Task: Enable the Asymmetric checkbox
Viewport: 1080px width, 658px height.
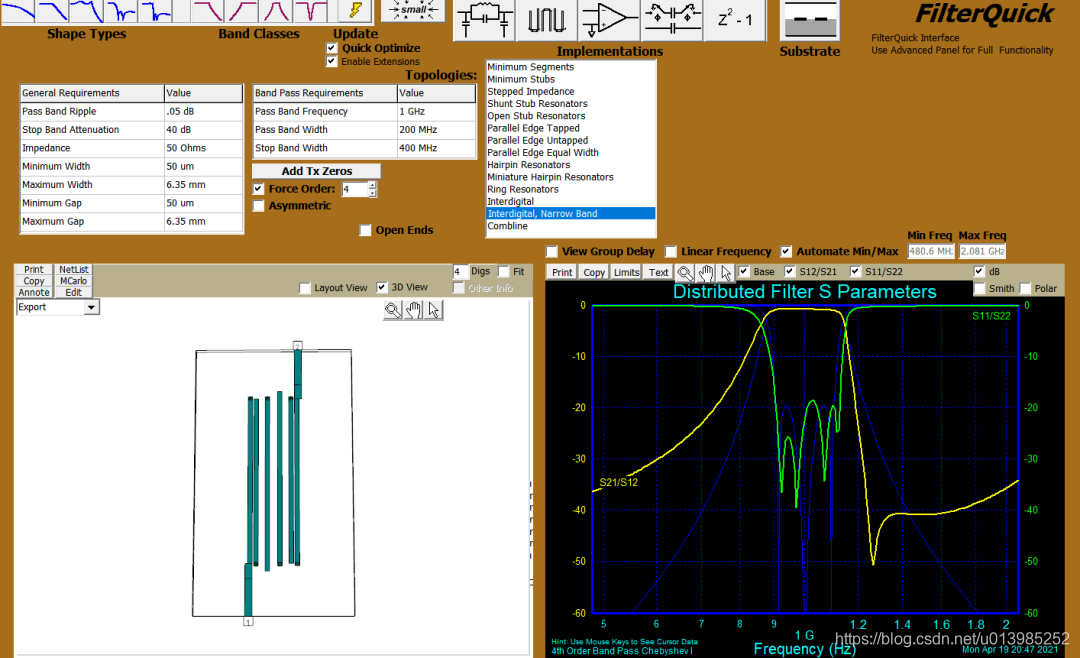Action: coord(258,206)
